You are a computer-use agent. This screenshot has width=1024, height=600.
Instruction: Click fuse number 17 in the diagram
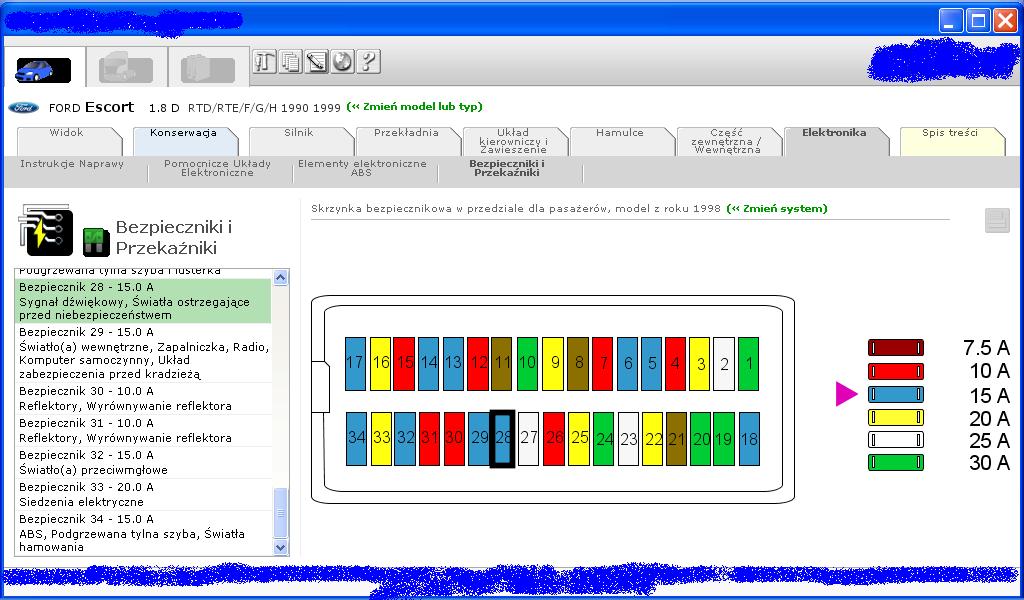click(355, 363)
